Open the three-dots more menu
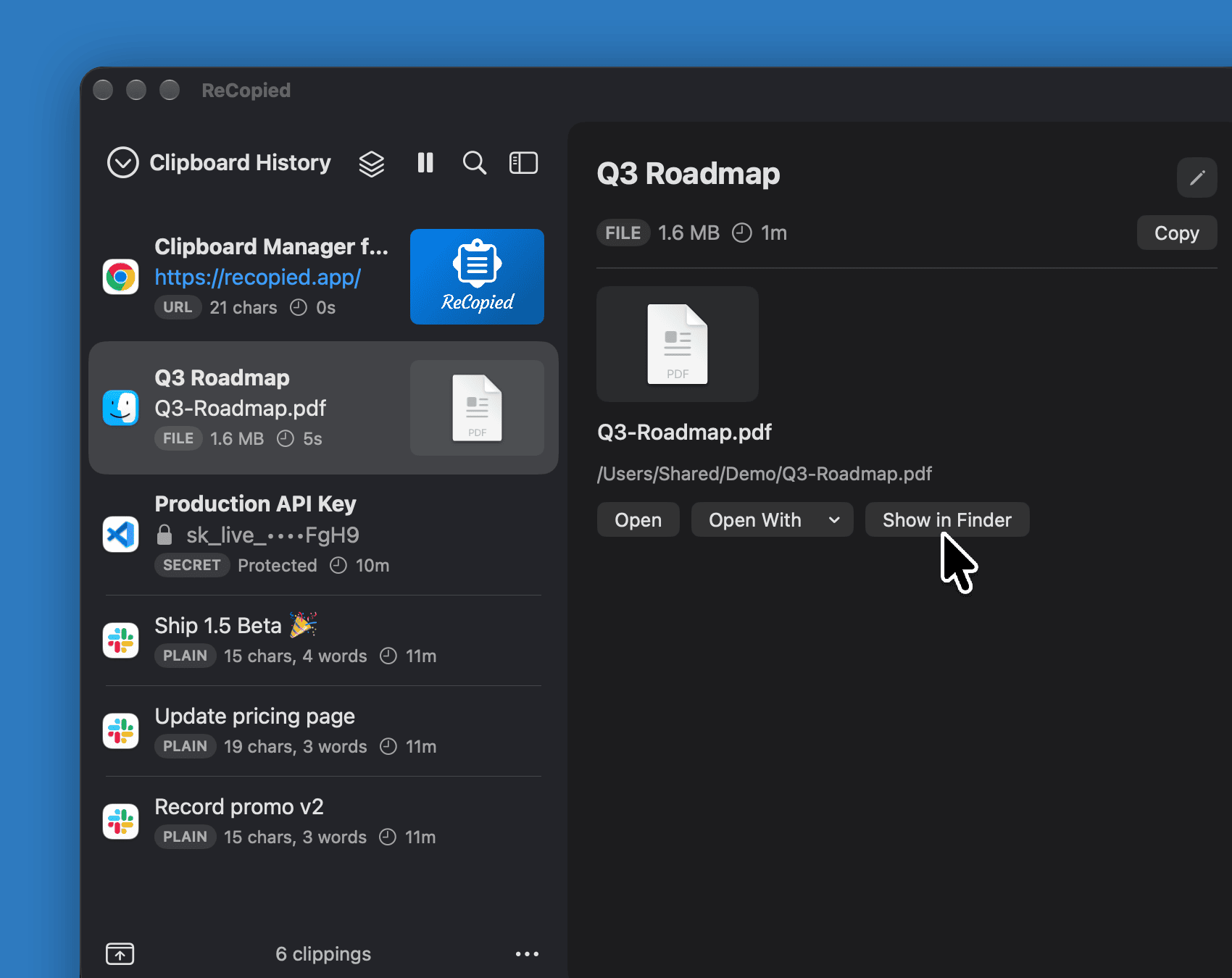This screenshot has height=978, width=1232. (x=527, y=954)
